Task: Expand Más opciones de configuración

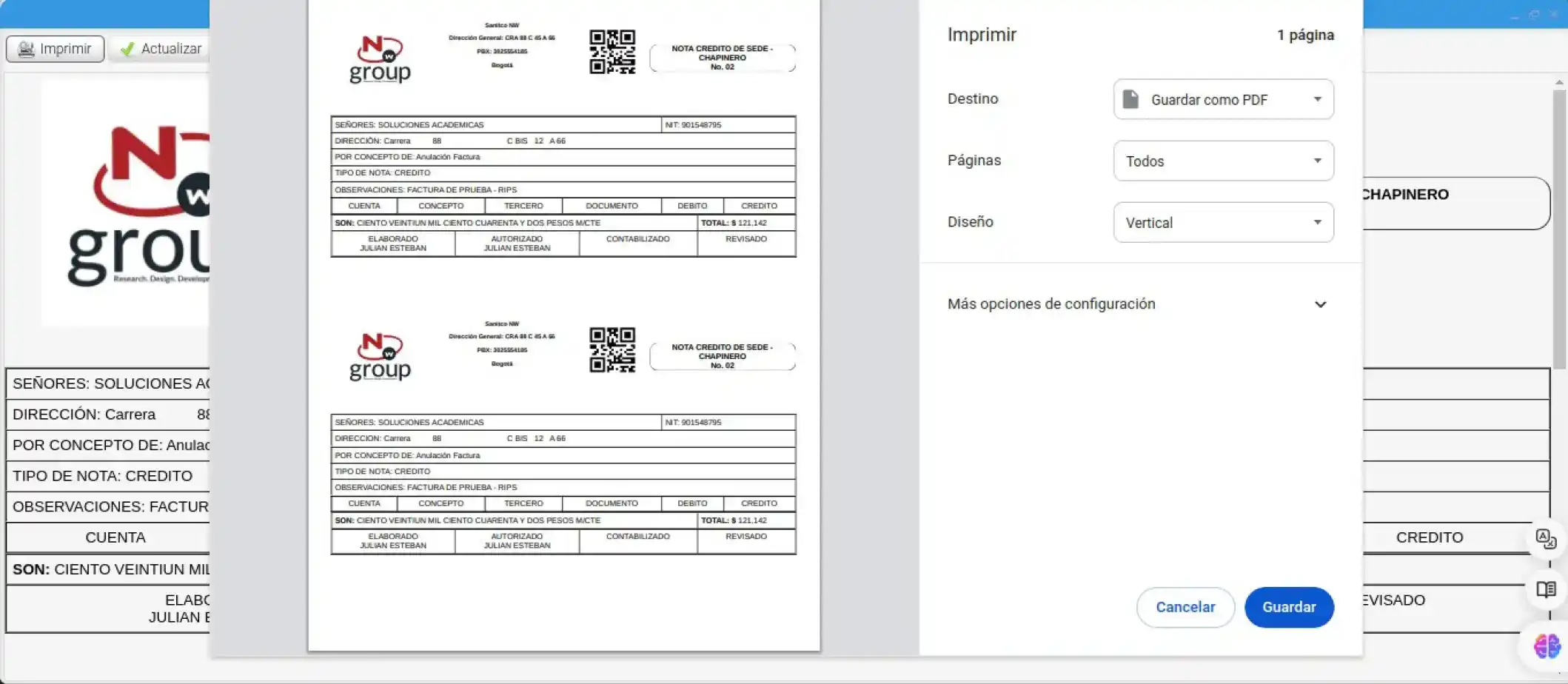Action: click(x=1137, y=304)
